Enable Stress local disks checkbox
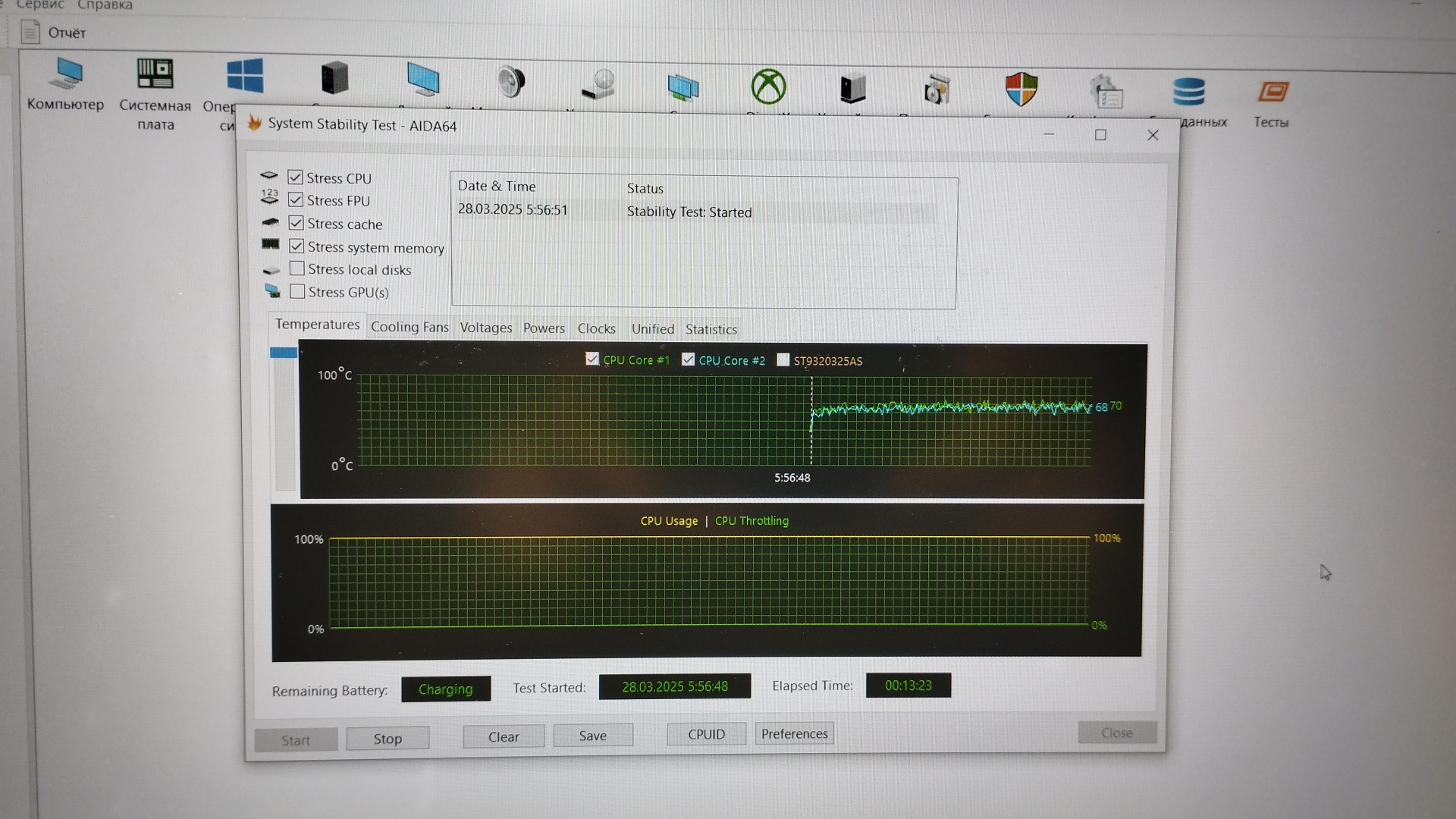 click(297, 268)
